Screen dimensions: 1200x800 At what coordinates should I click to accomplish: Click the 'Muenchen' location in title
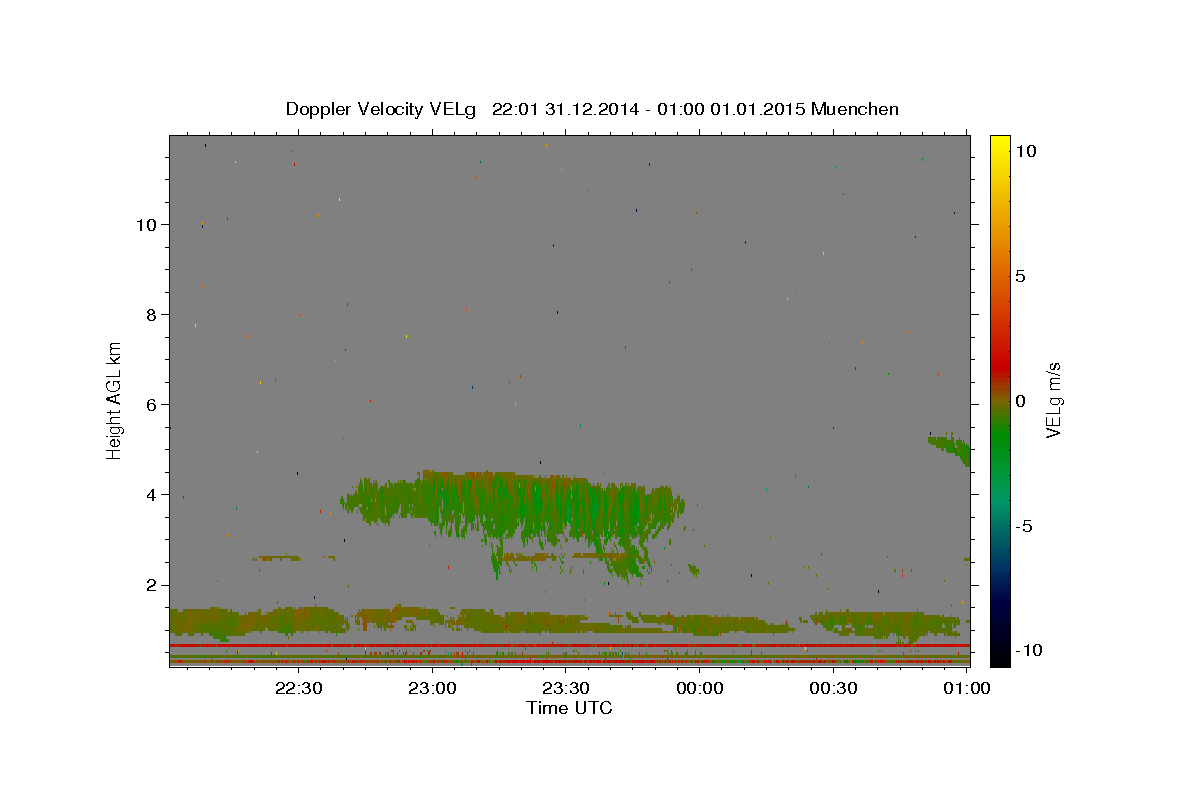[x=855, y=109]
